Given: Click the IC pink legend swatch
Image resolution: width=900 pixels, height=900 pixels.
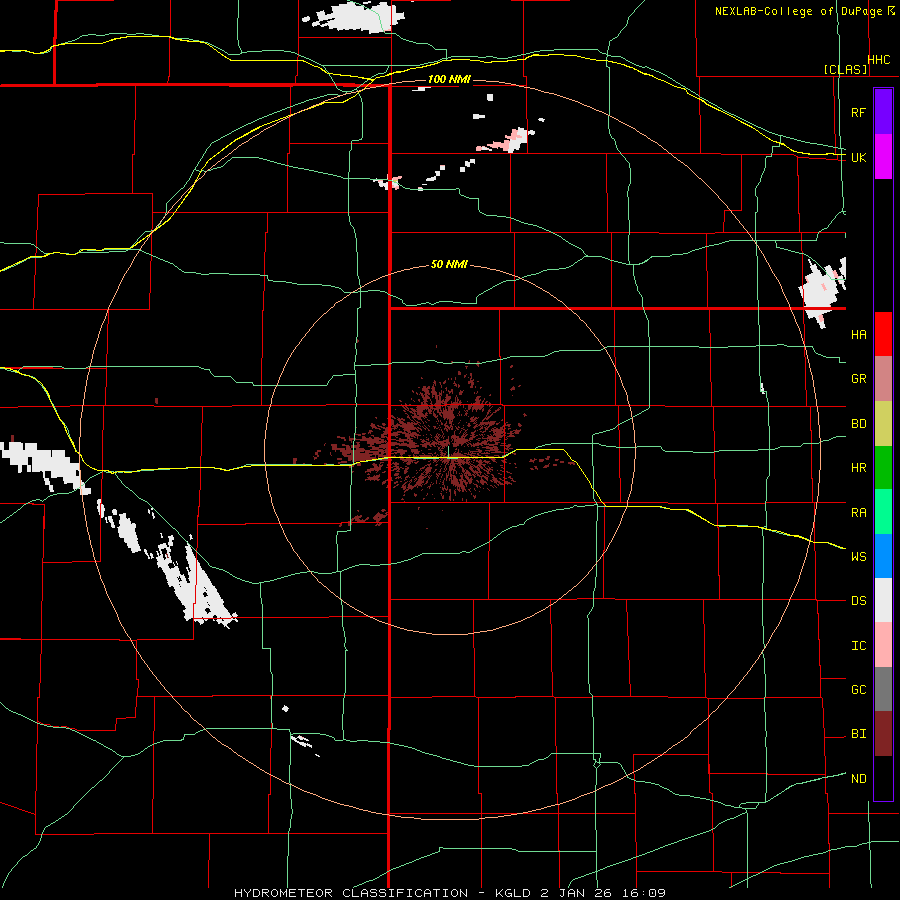Looking at the screenshot, I should [x=883, y=645].
